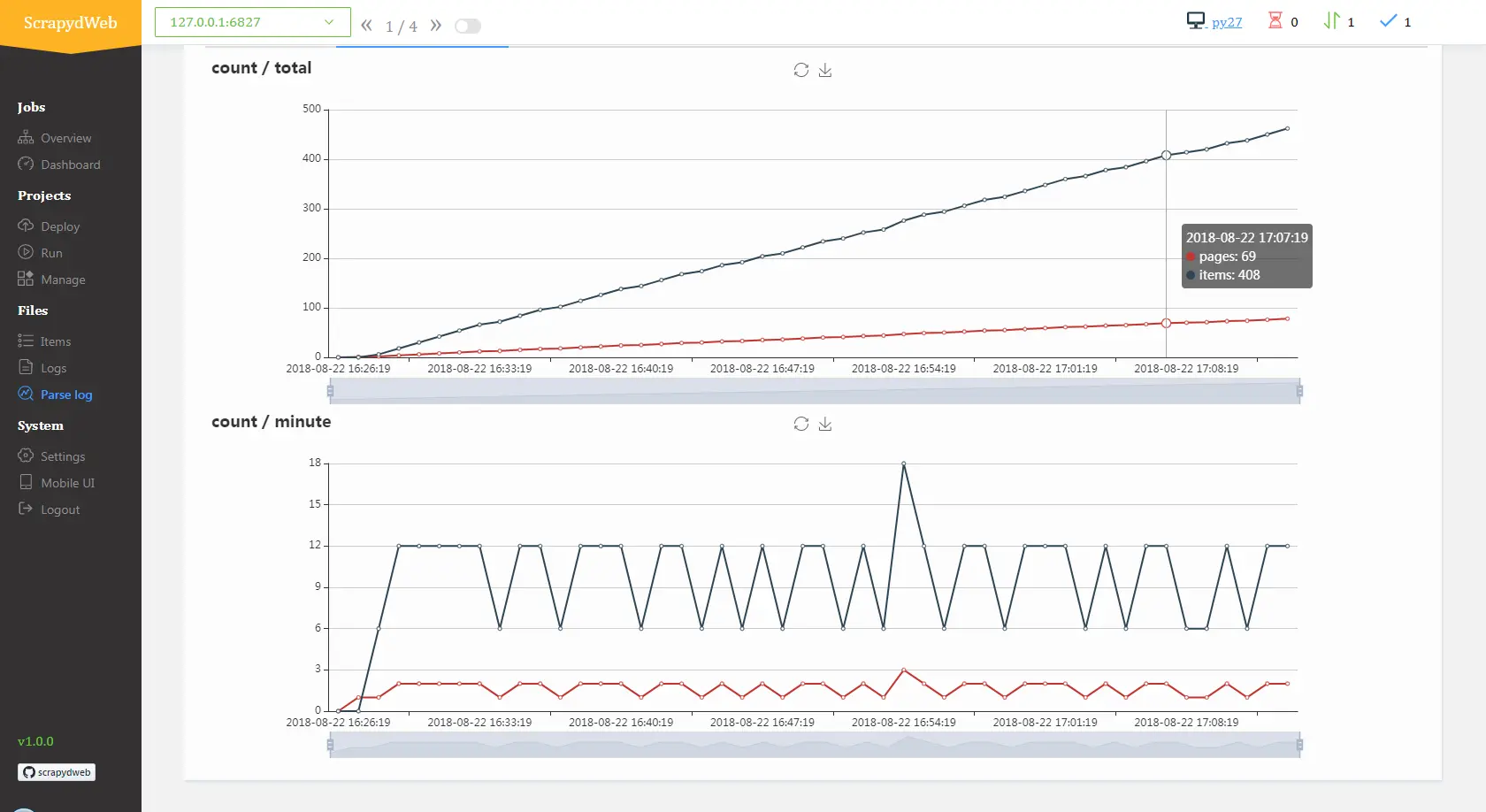Image resolution: width=1486 pixels, height=812 pixels.
Task: Click the System section heading
Action: pyautogui.click(x=41, y=425)
